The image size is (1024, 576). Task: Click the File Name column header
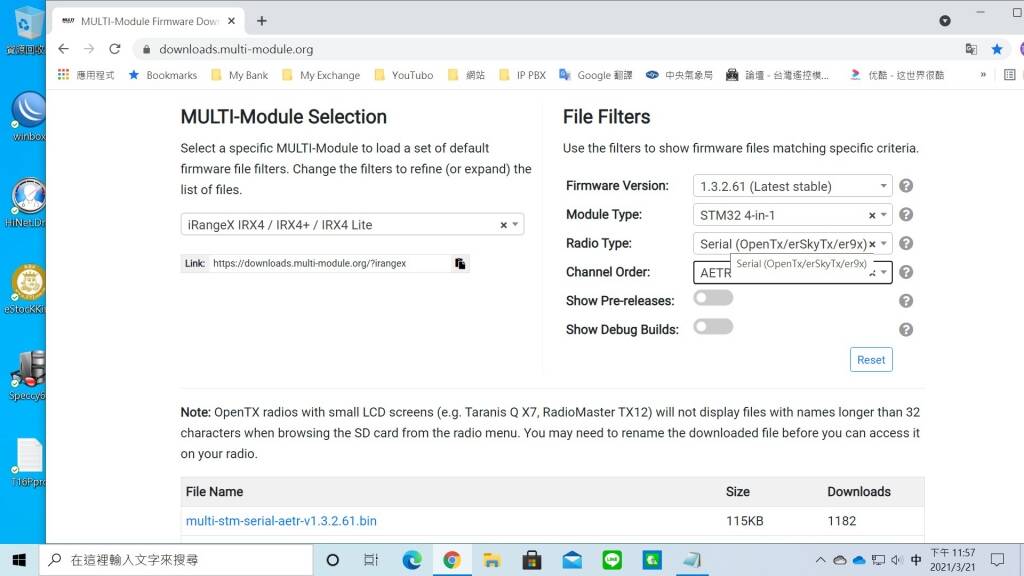click(214, 492)
